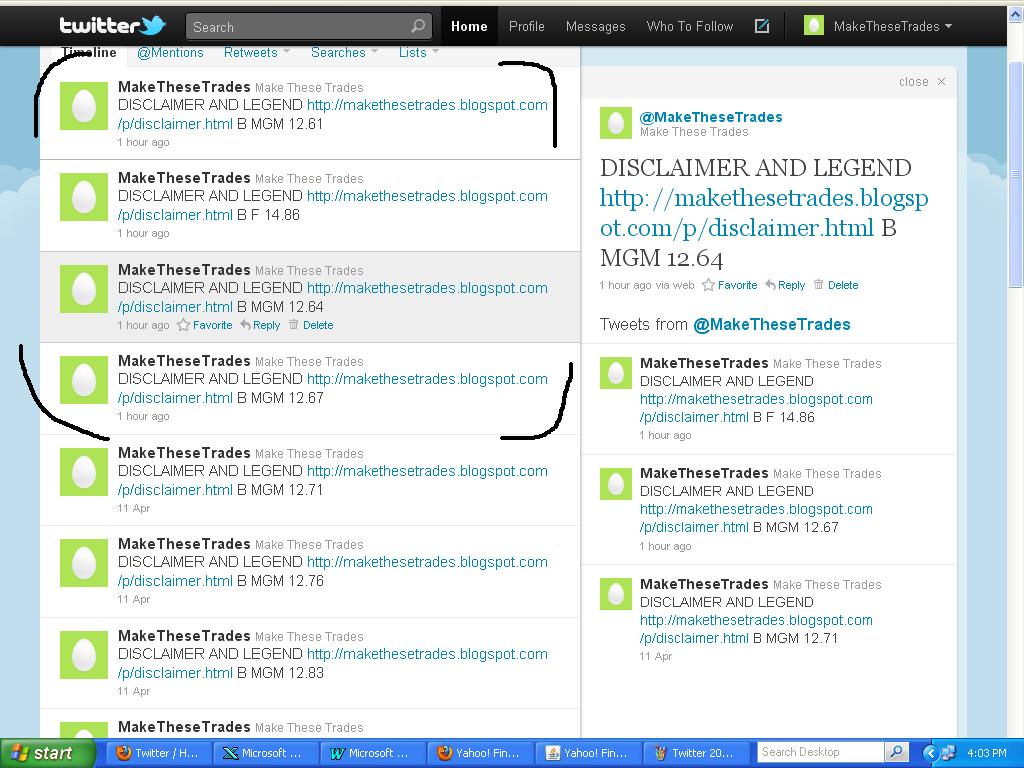The image size is (1024, 768).
Task: Click the Favorite star icon in the timeline tweet
Action: click(184, 325)
